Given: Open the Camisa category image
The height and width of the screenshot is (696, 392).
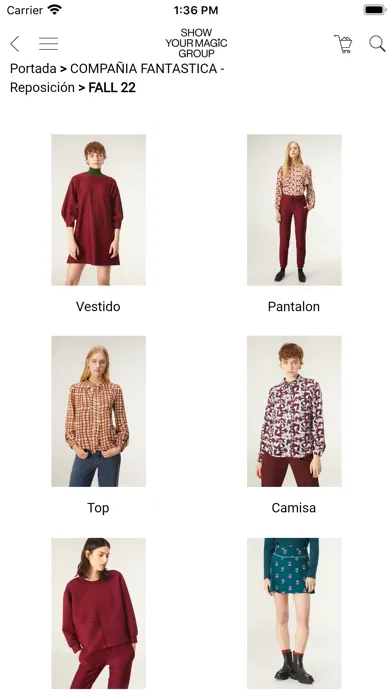Looking at the screenshot, I should click(x=294, y=411).
